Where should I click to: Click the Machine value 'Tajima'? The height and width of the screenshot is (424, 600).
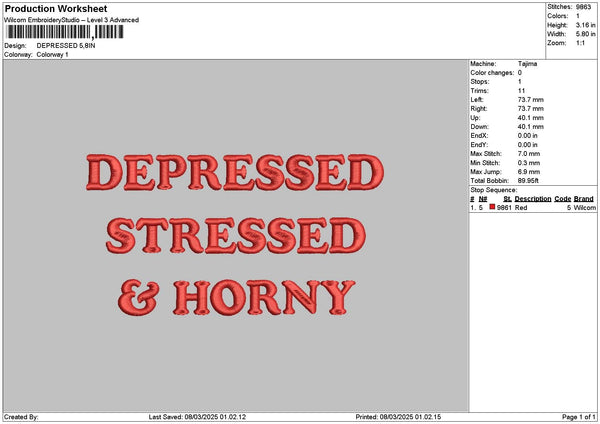pyautogui.click(x=527, y=64)
